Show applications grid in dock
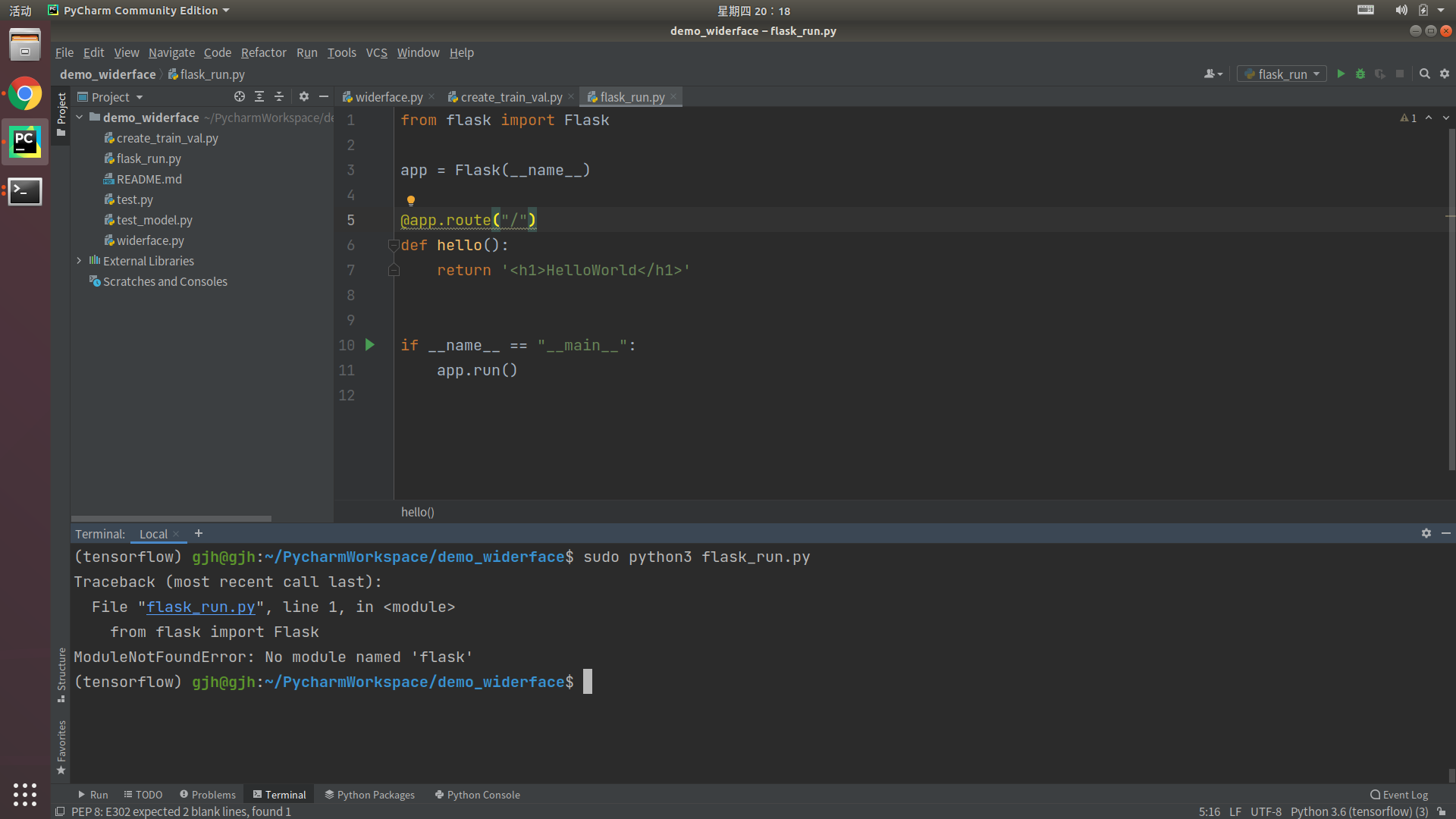The height and width of the screenshot is (819, 1456). pos(25,794)
